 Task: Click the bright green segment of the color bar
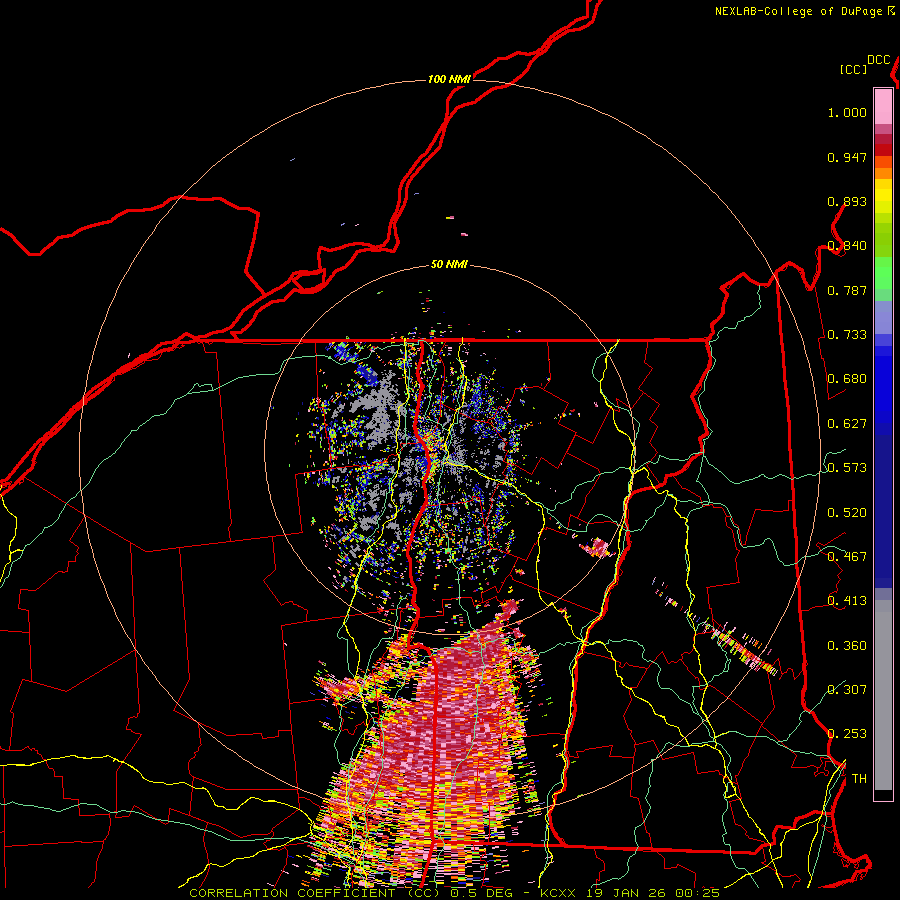883,273
